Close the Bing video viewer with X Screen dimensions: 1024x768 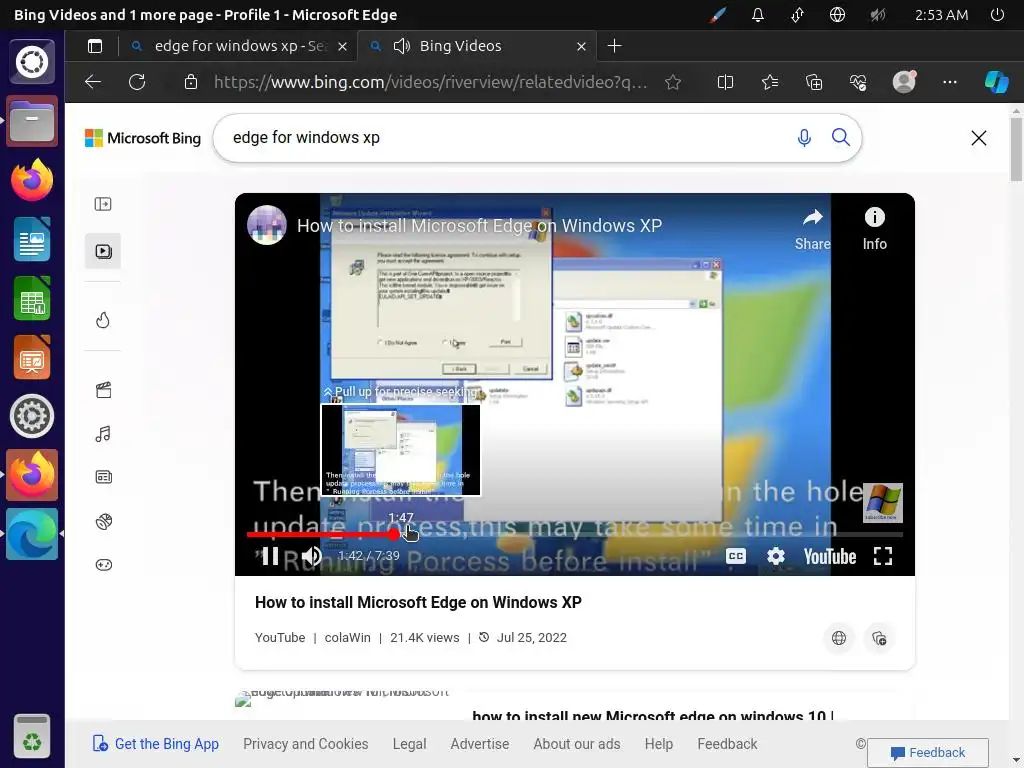(978, 138)
